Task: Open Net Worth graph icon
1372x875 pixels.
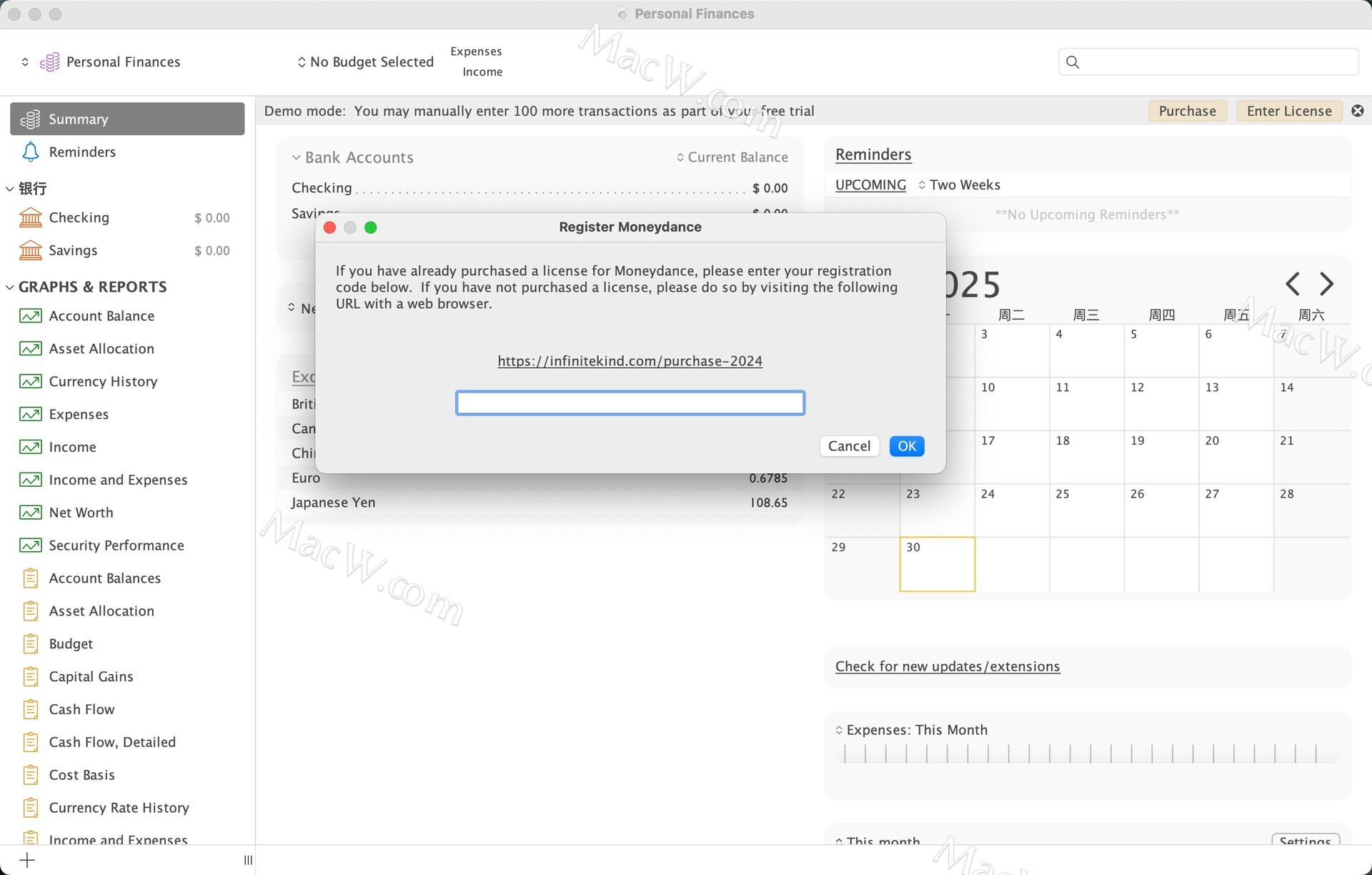Action: [x=30, y=513]
